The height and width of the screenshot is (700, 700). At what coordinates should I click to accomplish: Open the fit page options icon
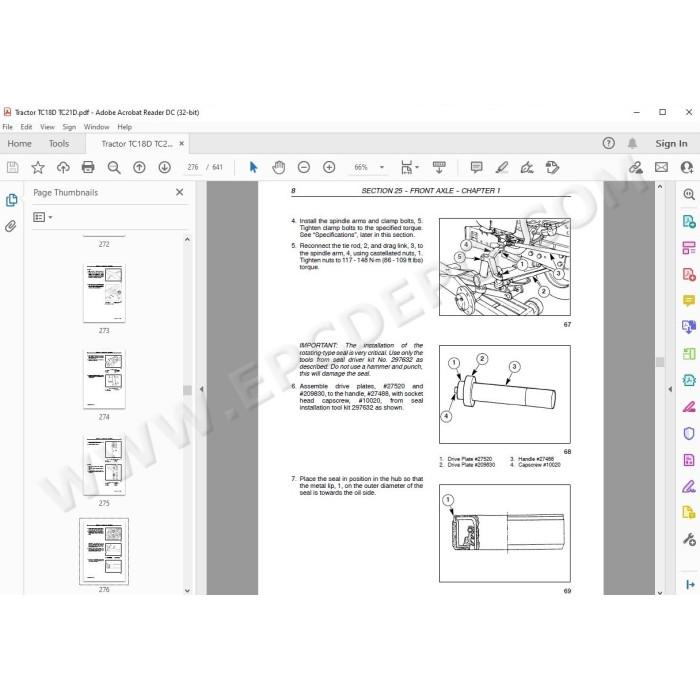407,167
